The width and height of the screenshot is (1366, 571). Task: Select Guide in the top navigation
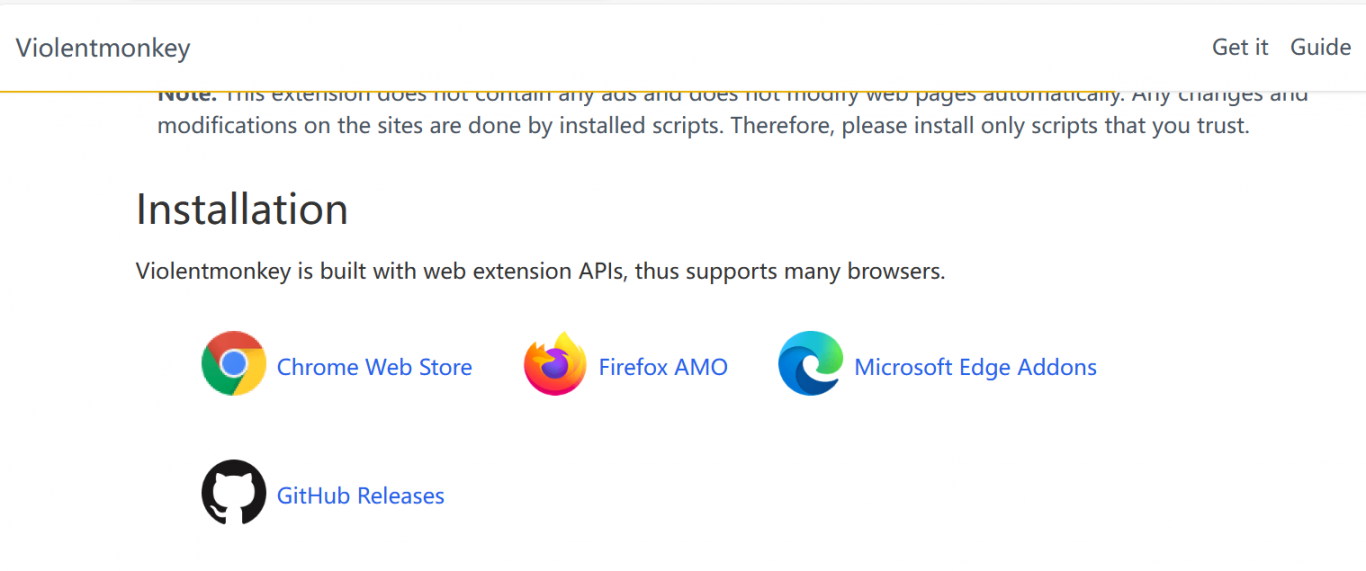click(1320, 47)
